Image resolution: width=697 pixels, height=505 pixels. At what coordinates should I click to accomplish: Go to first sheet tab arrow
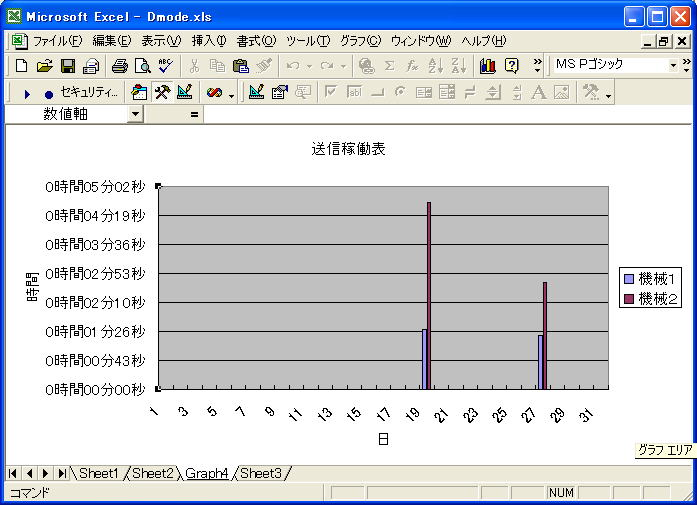13,473
